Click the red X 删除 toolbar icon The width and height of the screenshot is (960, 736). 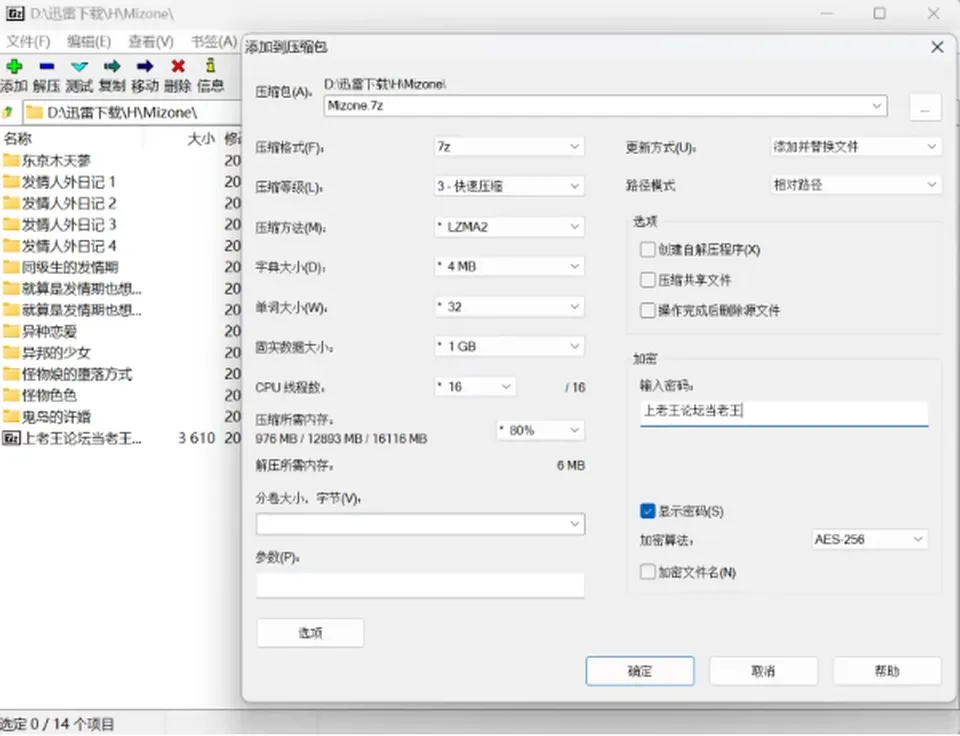point(178,66)
